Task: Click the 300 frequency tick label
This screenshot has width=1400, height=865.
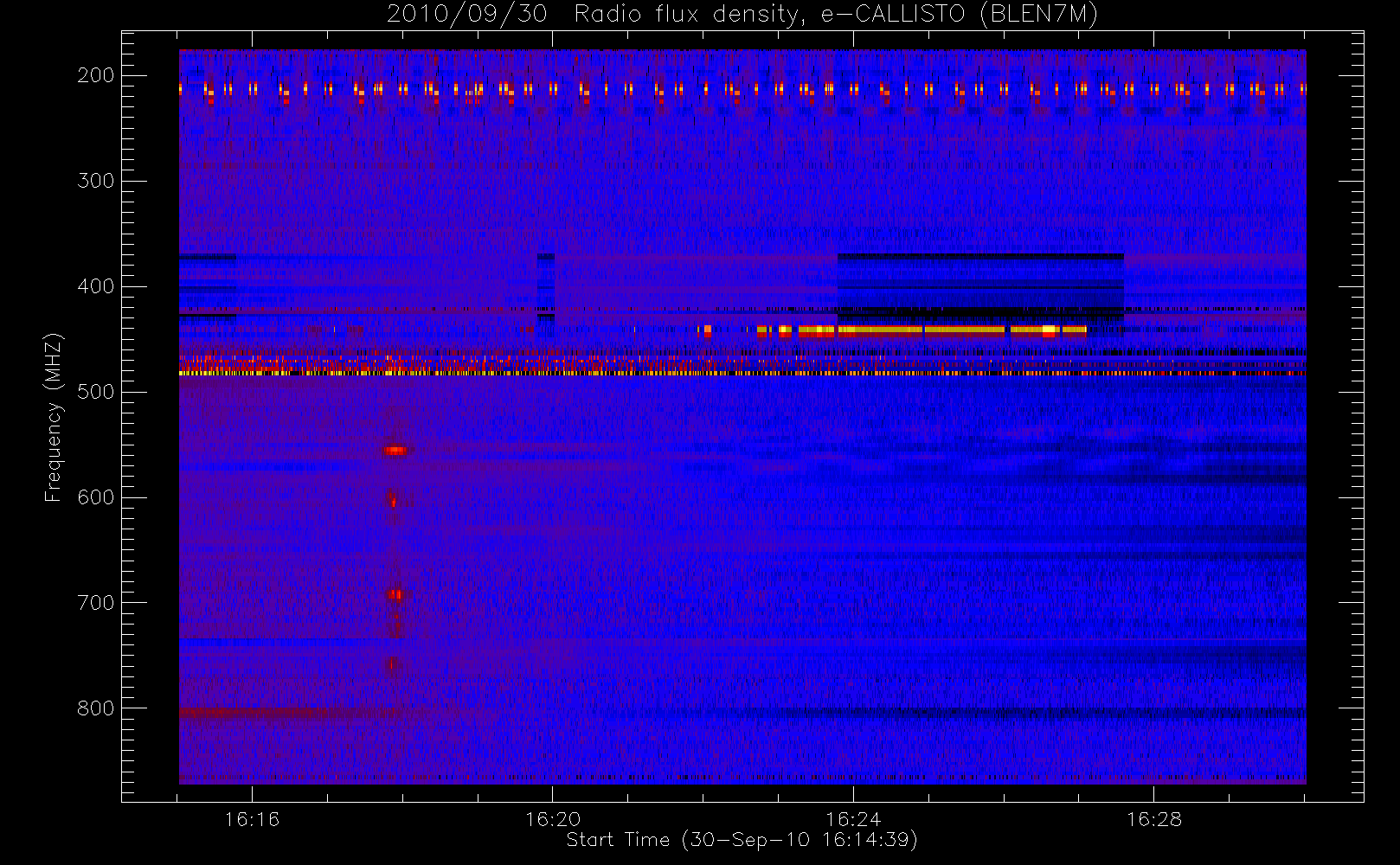Action: (x=96, y=181)
